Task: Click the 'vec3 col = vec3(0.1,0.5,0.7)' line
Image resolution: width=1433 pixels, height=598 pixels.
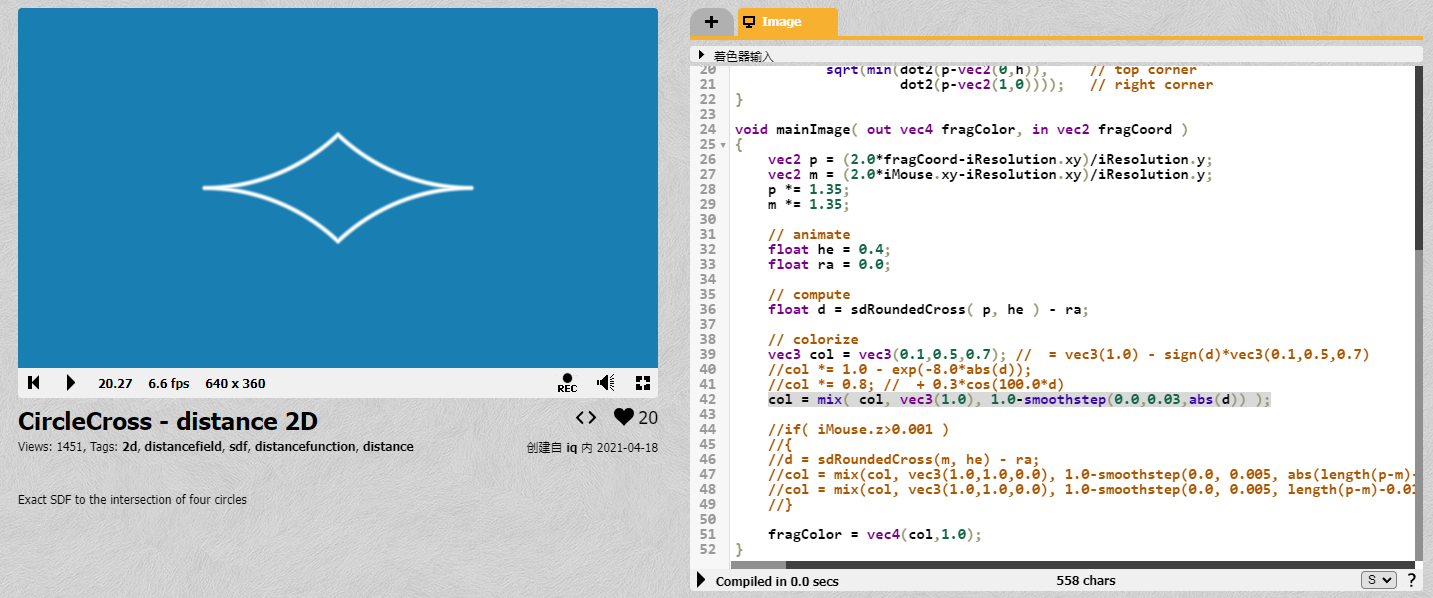Action: [x=1068, y=354]
